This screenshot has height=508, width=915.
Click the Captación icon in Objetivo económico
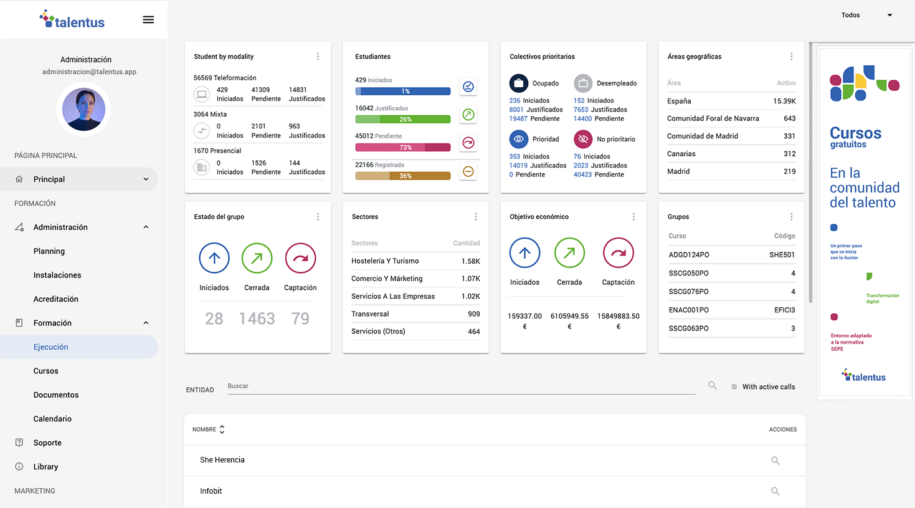[618, 253]
